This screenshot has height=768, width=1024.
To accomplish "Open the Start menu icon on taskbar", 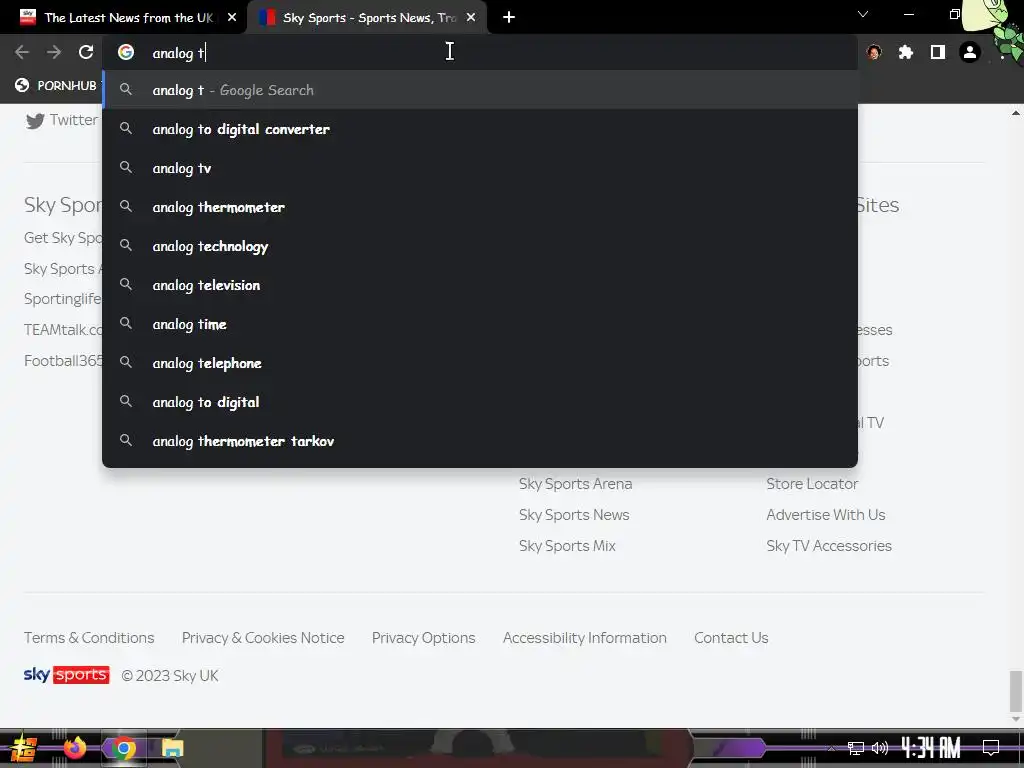I will (23, 748).
